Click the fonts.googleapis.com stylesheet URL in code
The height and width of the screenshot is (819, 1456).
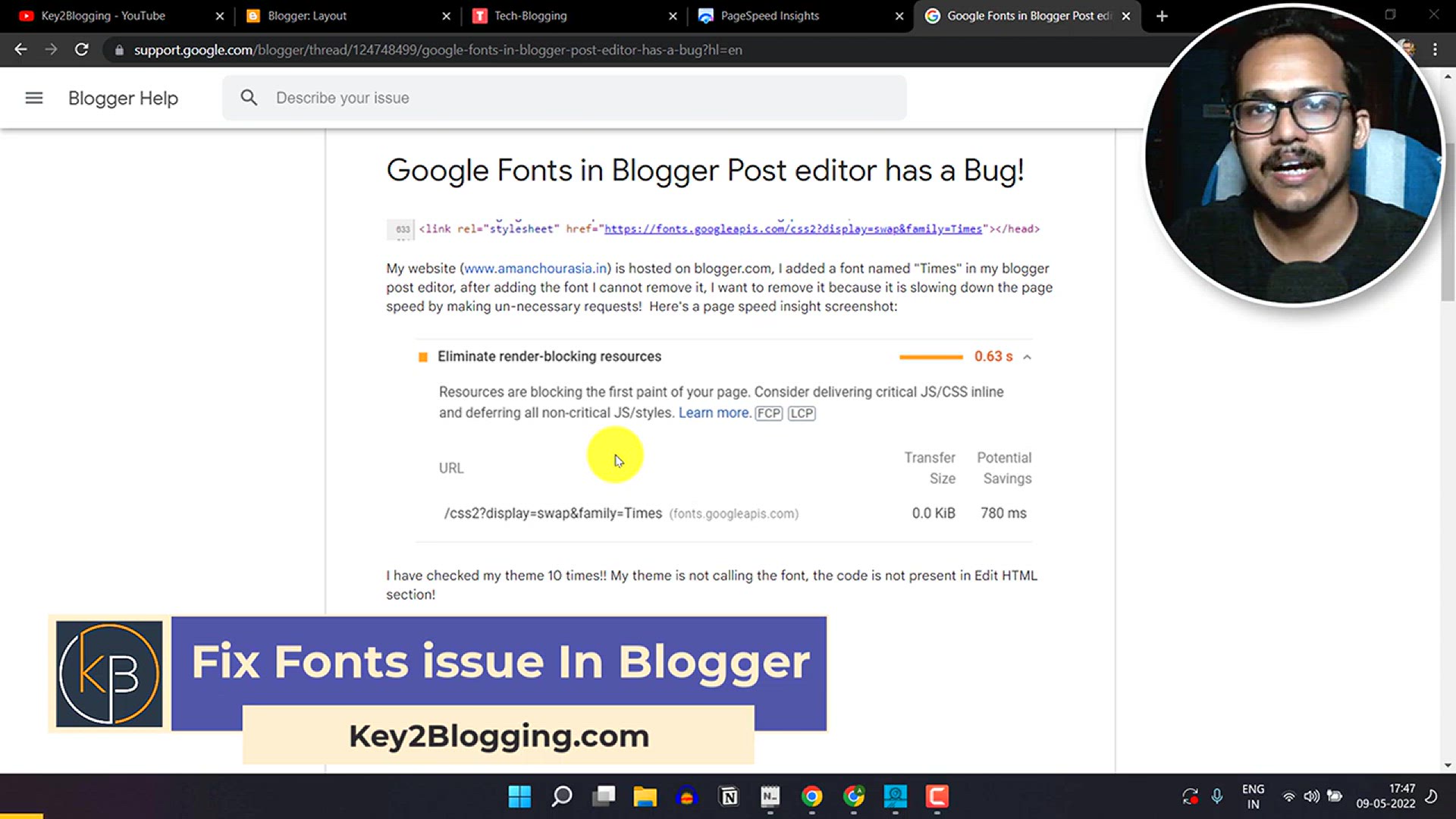pos(792,229)
